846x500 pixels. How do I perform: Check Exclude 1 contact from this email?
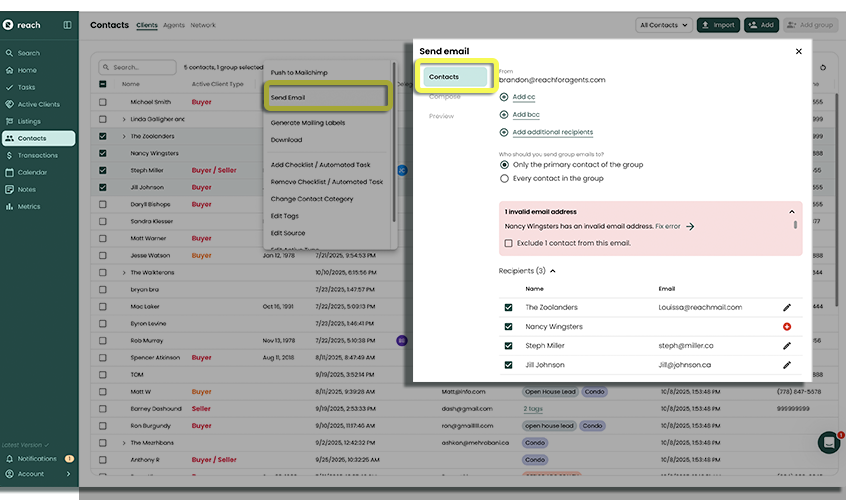509,243
